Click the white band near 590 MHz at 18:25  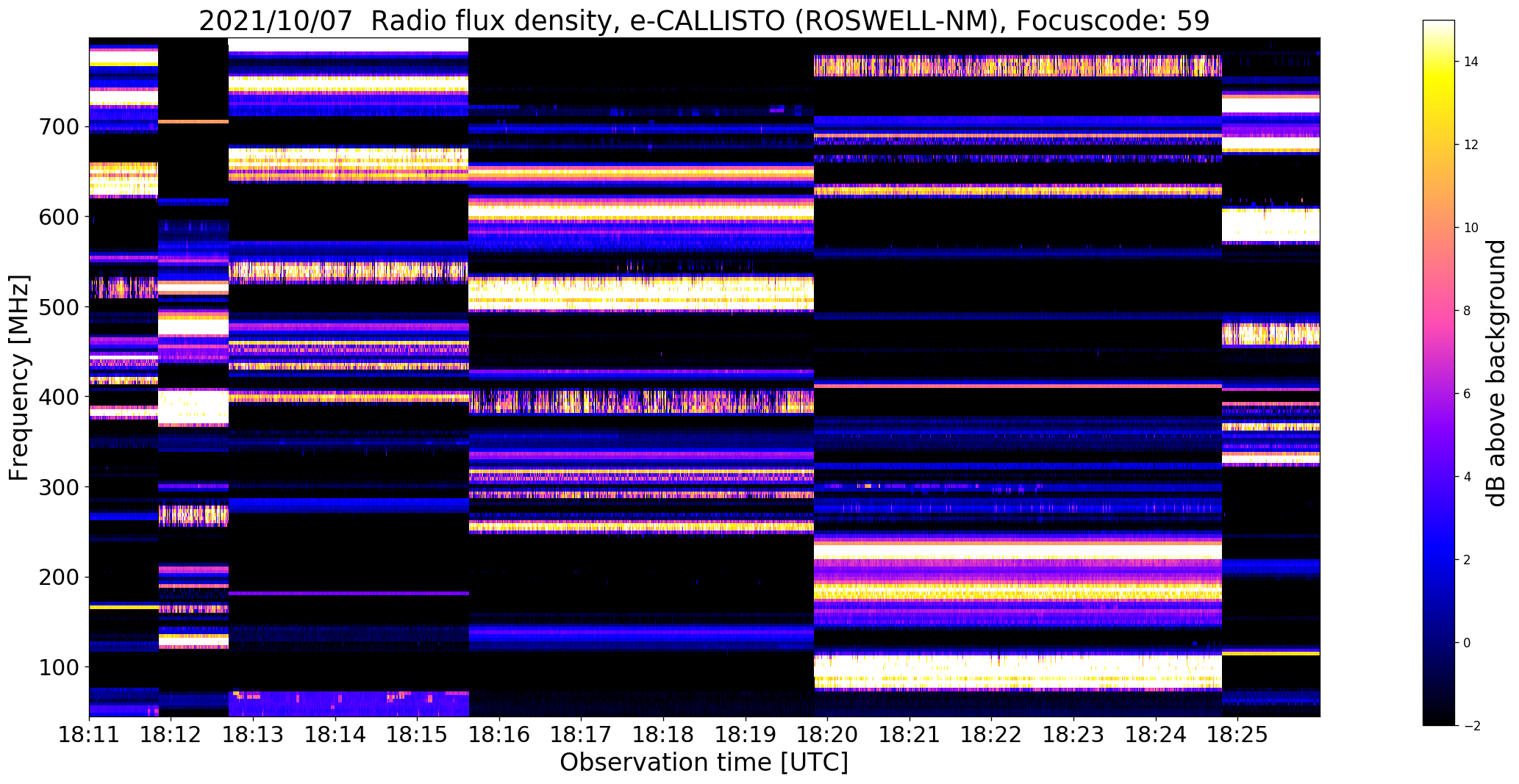pyautogui.click(x=1270, y=224)
